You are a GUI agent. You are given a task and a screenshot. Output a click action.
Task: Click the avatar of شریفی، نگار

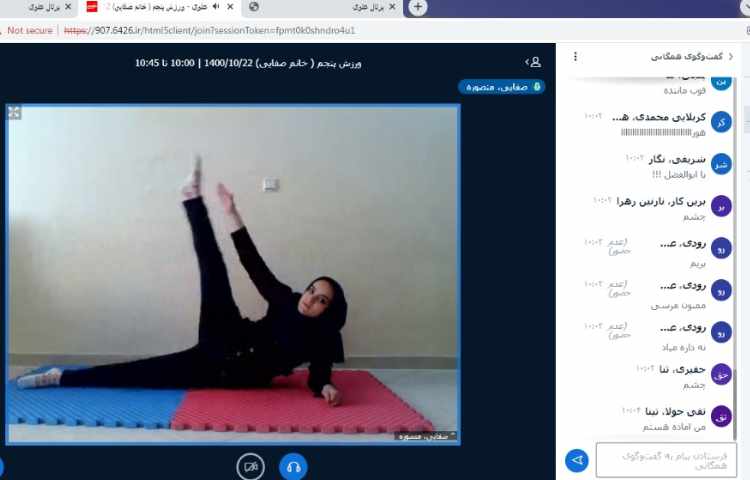[x=721, y=164]
